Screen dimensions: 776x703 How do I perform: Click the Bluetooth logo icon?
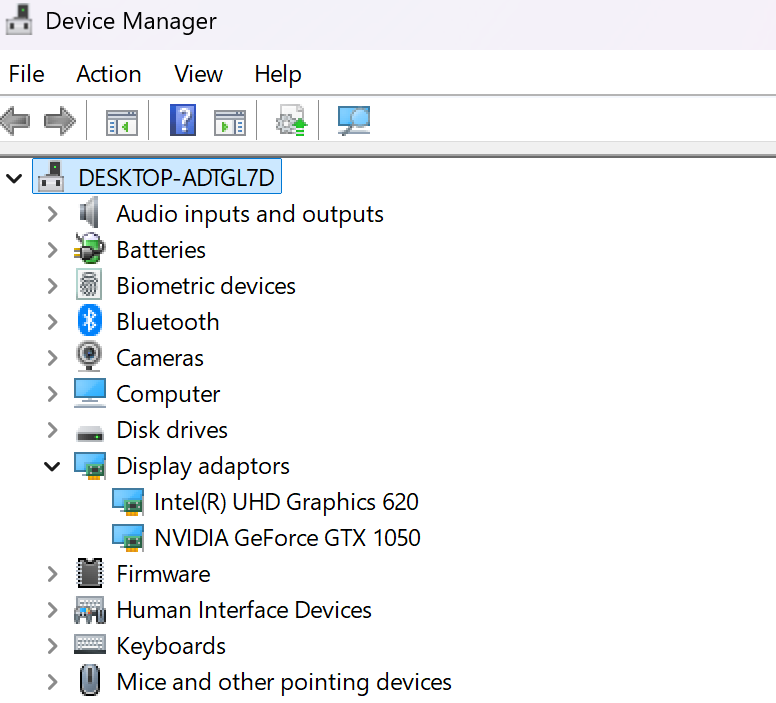[90, 321]
